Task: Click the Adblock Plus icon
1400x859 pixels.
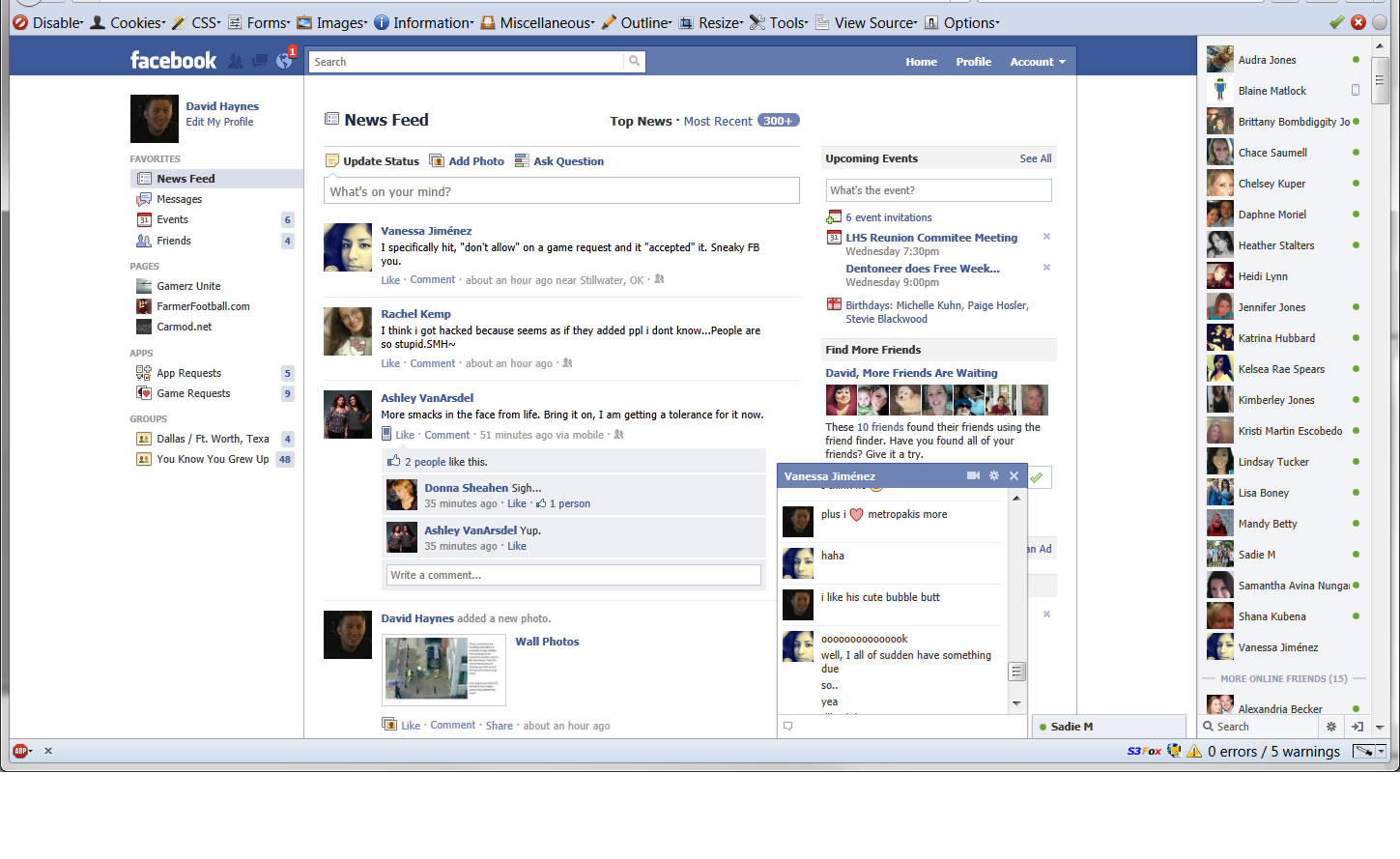Action: click(20, 751)
